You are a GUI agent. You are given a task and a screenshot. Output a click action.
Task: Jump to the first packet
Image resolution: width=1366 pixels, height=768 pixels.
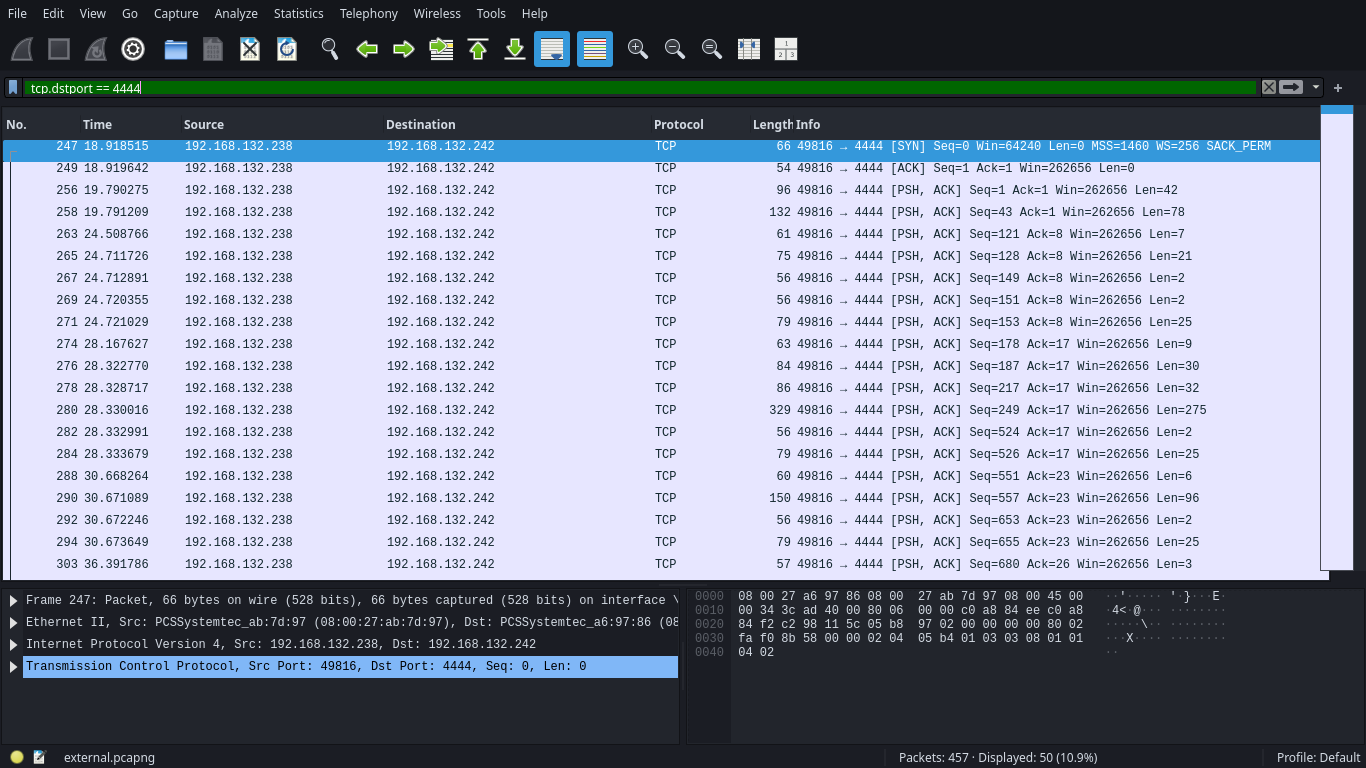(x=478, y=49)
